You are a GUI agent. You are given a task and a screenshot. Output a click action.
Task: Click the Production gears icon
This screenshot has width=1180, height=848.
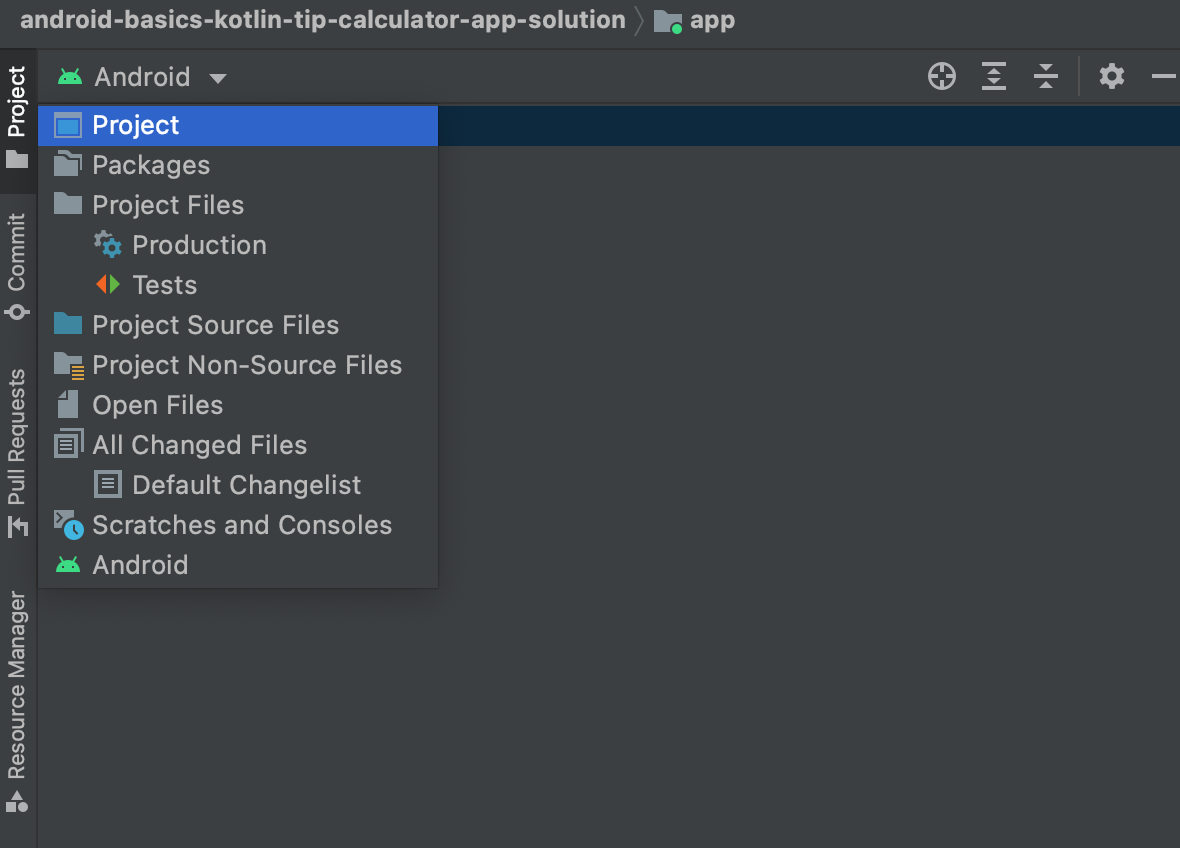[x=108, y=245]
